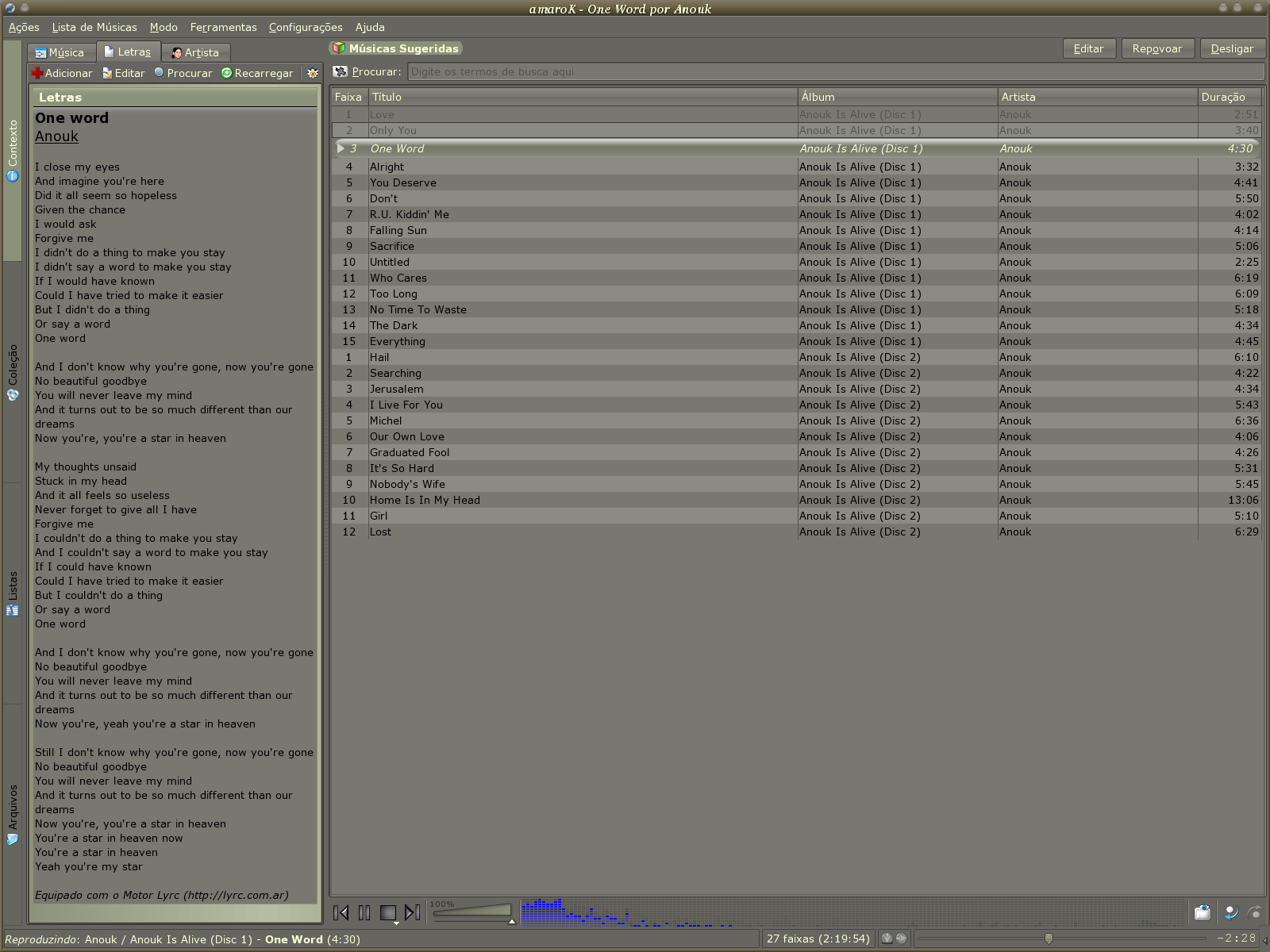Switch to the Letras tab

[128, 52]
